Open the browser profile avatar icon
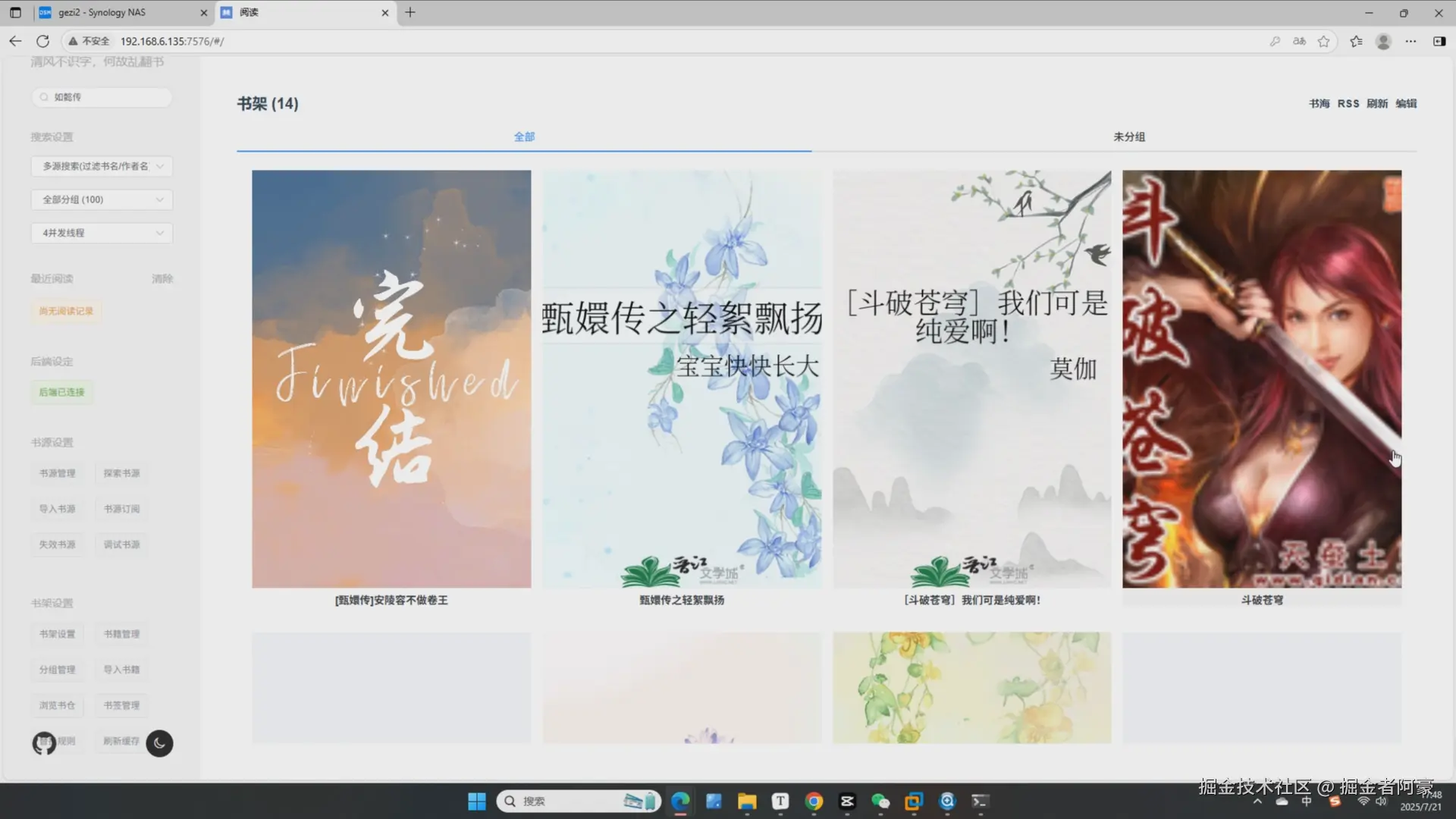Image resolution: width=1456 pixels, height=819 pixels. point(1383,41)
